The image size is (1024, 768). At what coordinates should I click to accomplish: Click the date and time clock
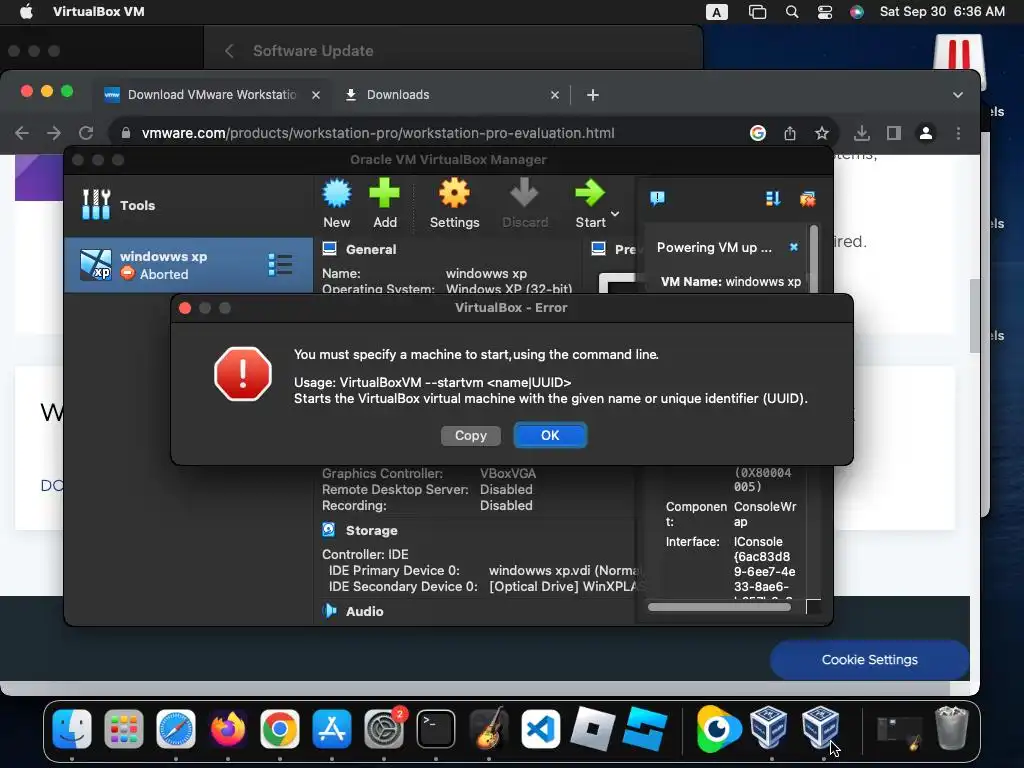[x=942, y=12]
